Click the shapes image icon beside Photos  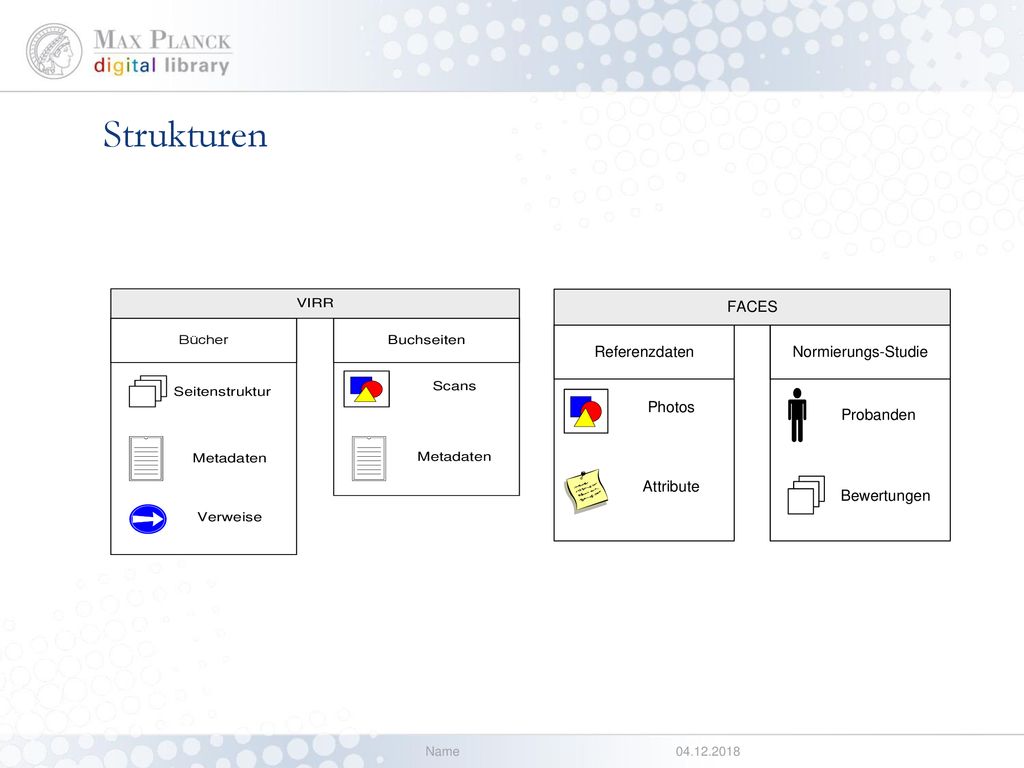point(586,411)
